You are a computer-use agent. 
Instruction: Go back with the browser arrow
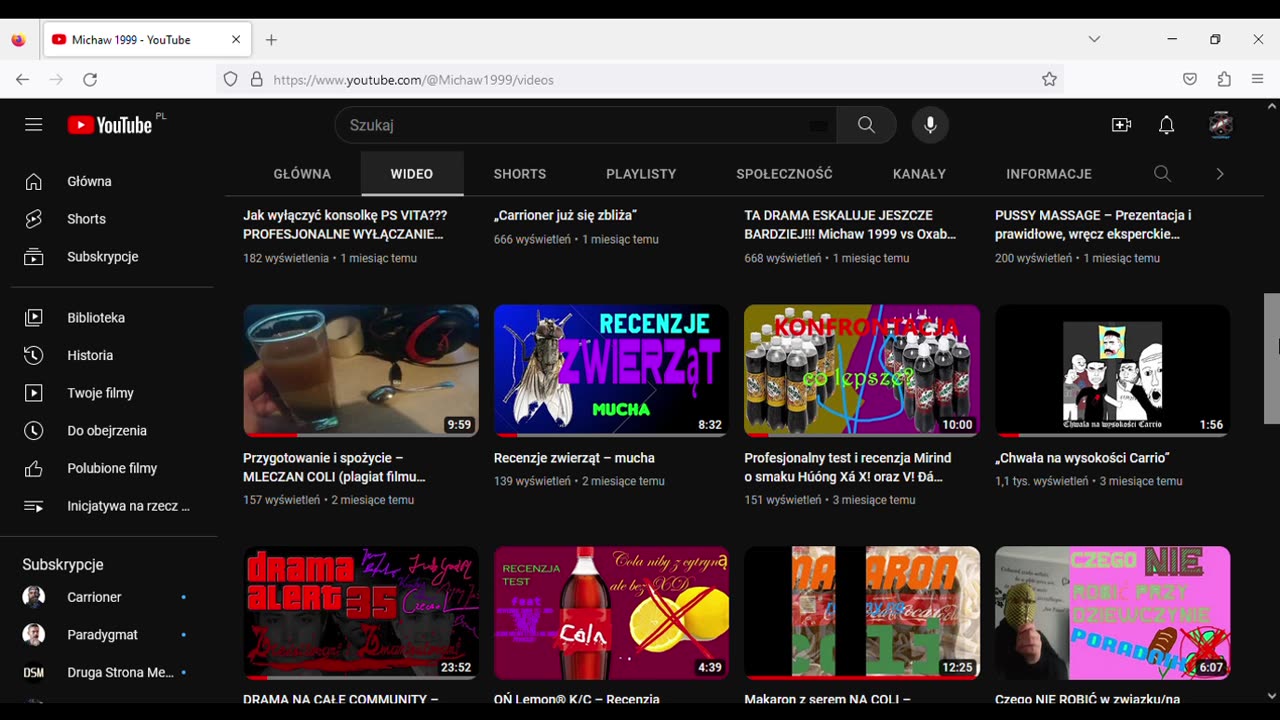pyautogui.click(x=22, y=79)
